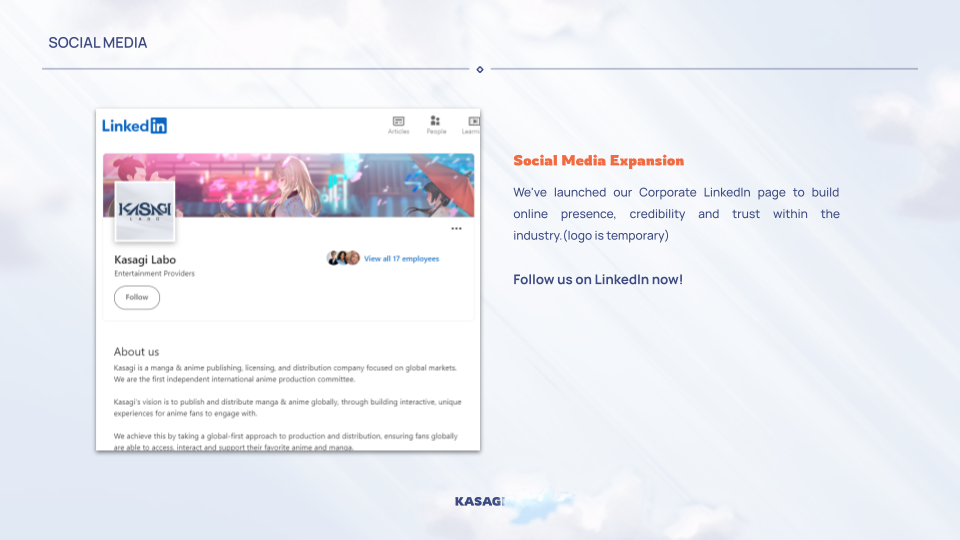Click the Follow button

point(137,298)
